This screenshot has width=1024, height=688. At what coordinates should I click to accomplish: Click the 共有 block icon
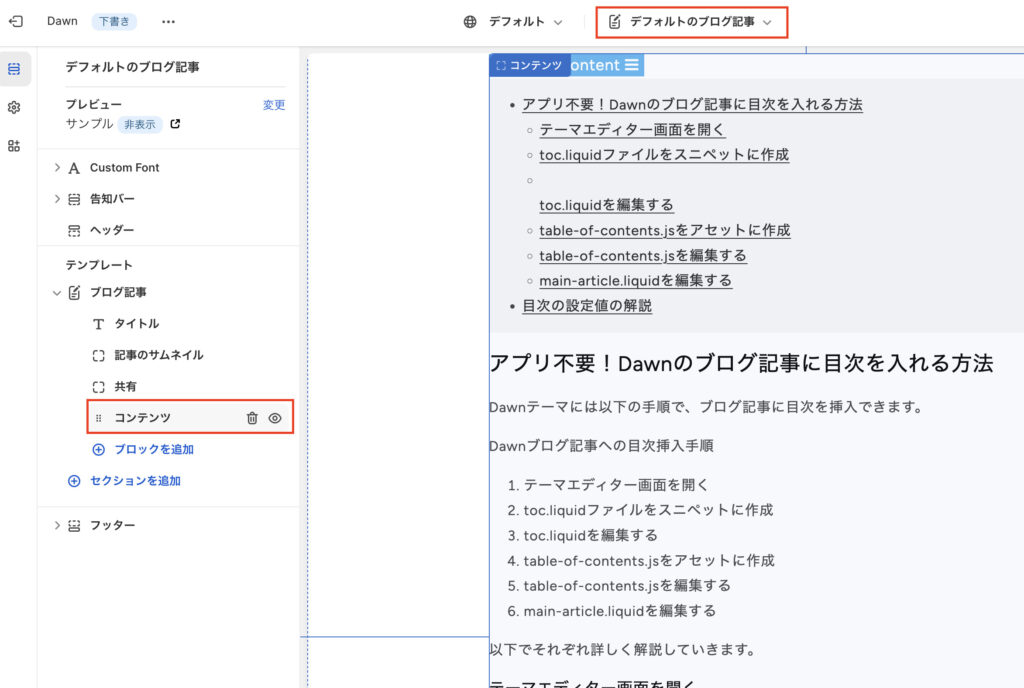click(98, 386)
